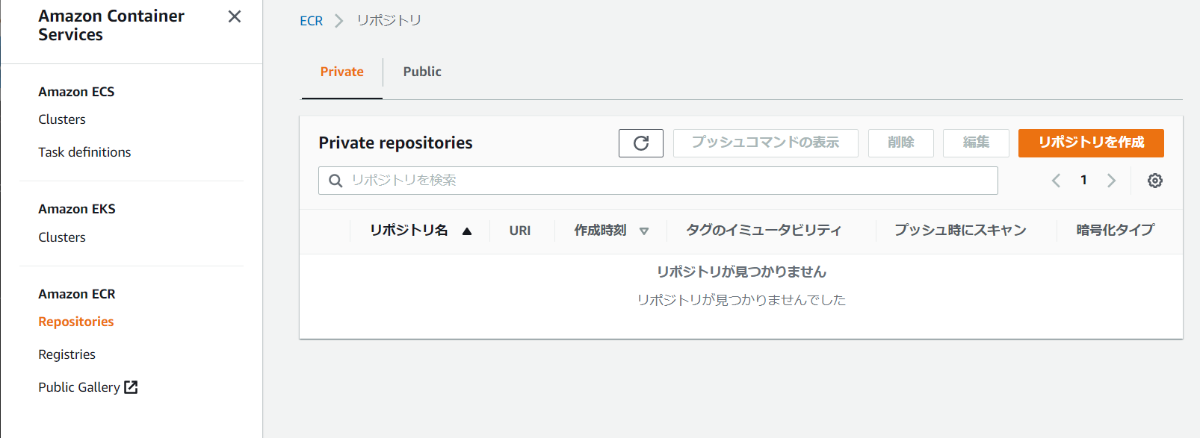Image resolution: width=1200 pixels, height=438 pixels.
Task: Click the search magnifier icon
Action: 335,181
